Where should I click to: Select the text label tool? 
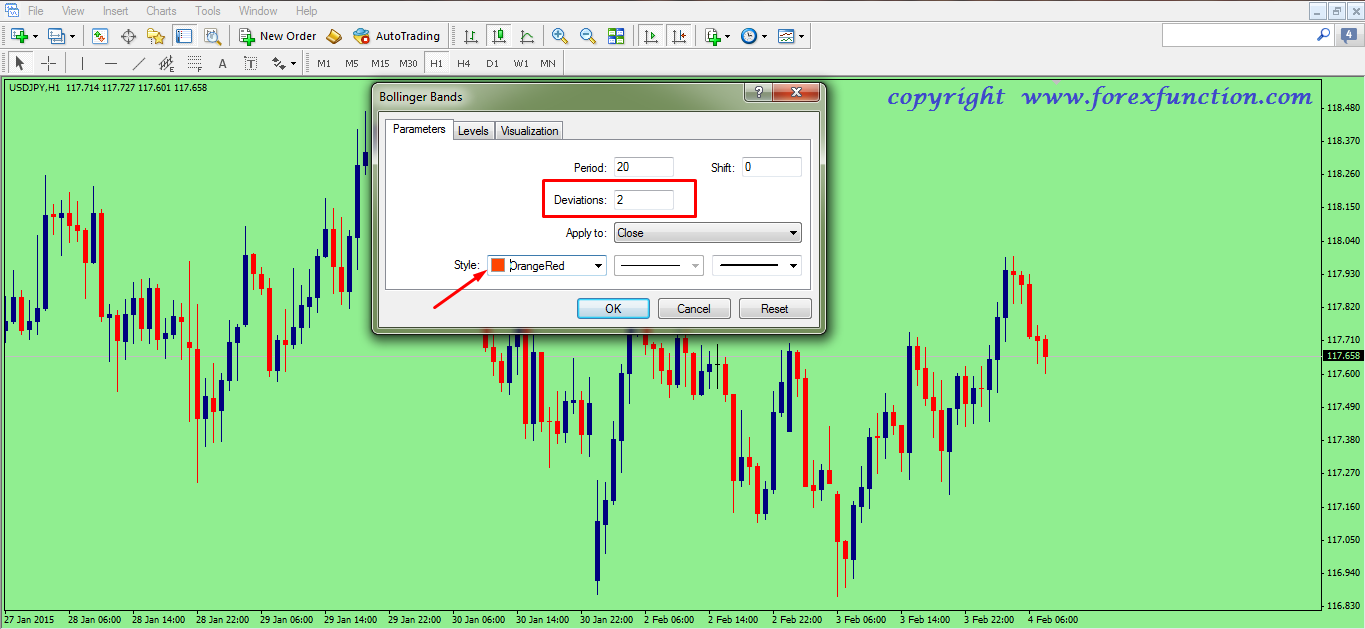pos(251,63)
